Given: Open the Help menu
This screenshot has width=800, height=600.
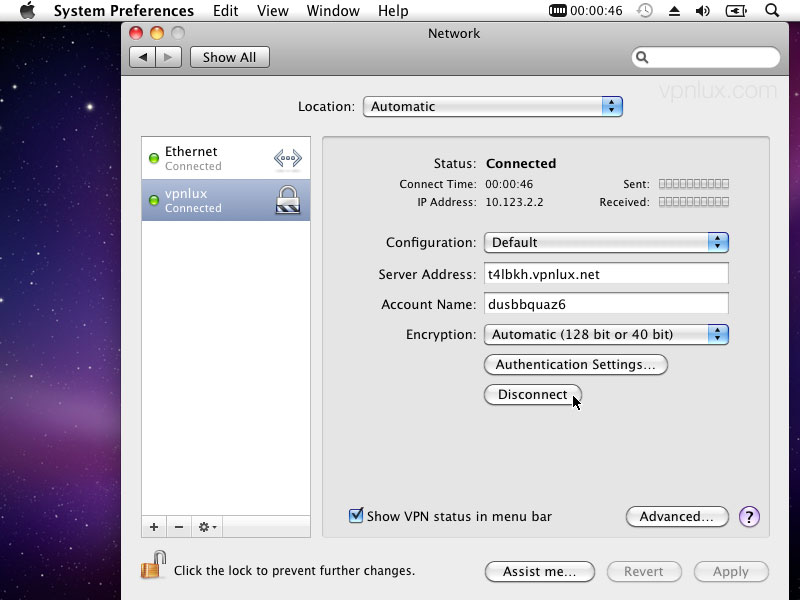Looking at the screenshot, I should (x=393, y=11).
